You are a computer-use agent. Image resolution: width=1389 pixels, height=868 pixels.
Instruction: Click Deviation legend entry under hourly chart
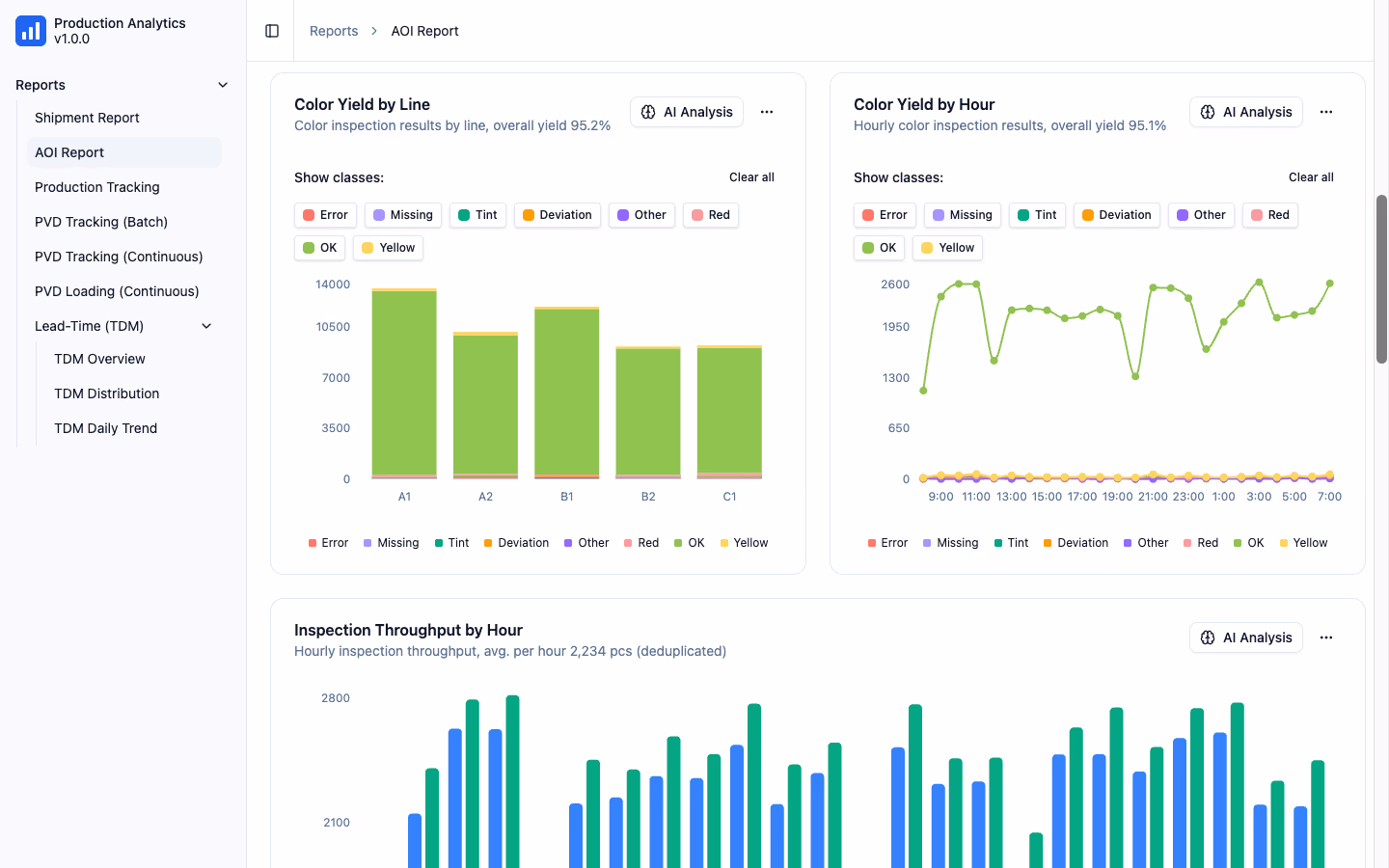coord(1076,543)
